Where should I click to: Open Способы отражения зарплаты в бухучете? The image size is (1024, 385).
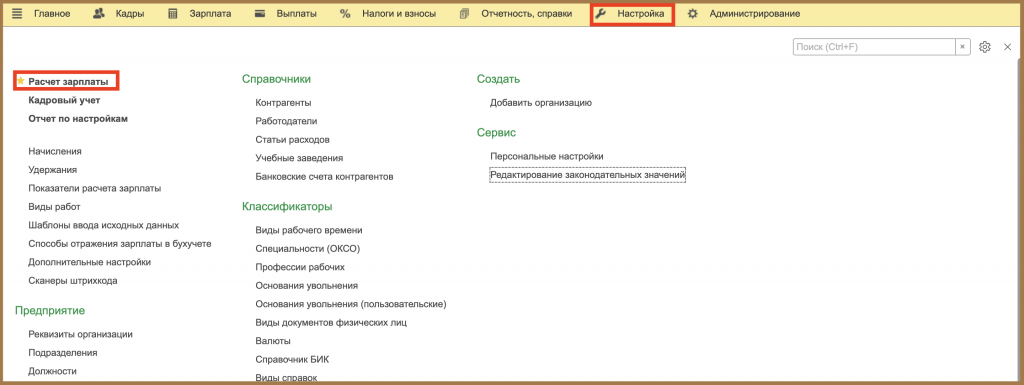120,243
